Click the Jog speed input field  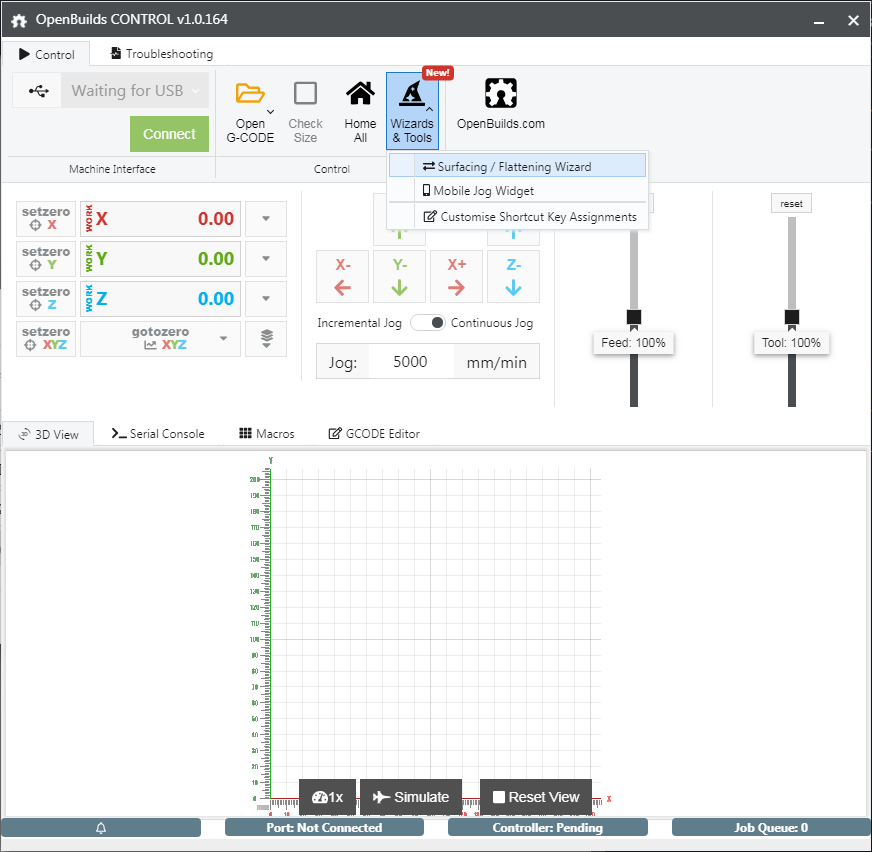(x=411, y=362)
